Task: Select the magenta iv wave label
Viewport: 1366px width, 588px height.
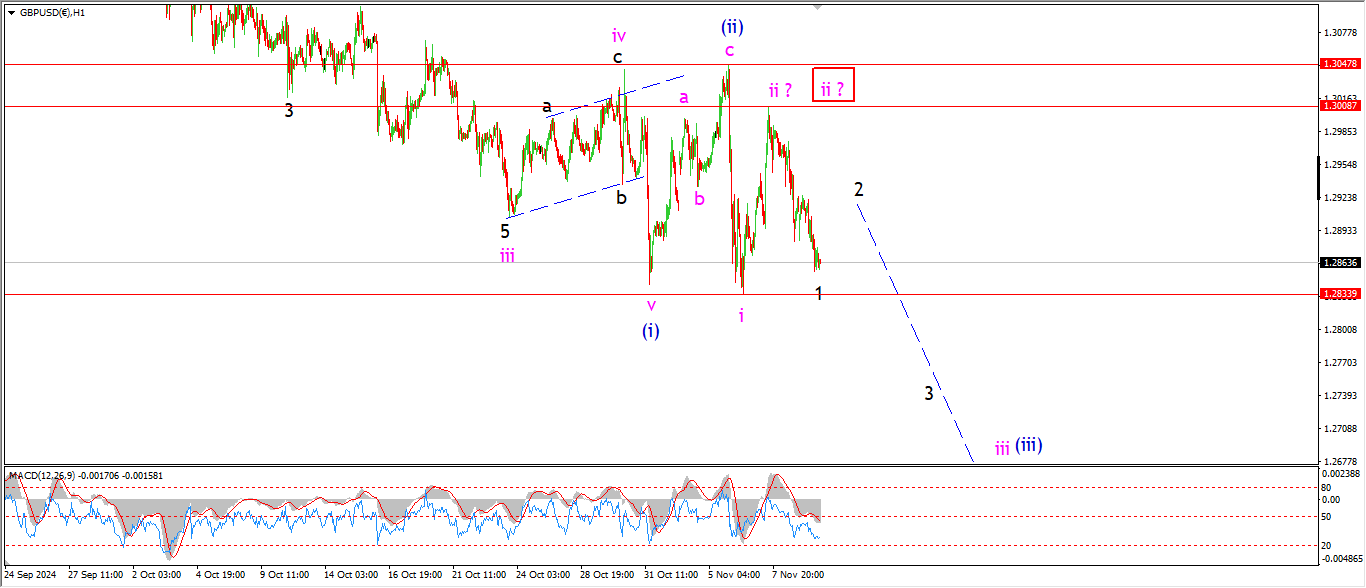Action: [620, 36]
